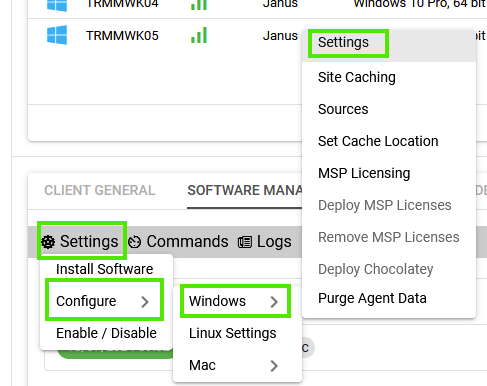Open the Mac submenu entry

click(237, 365)
